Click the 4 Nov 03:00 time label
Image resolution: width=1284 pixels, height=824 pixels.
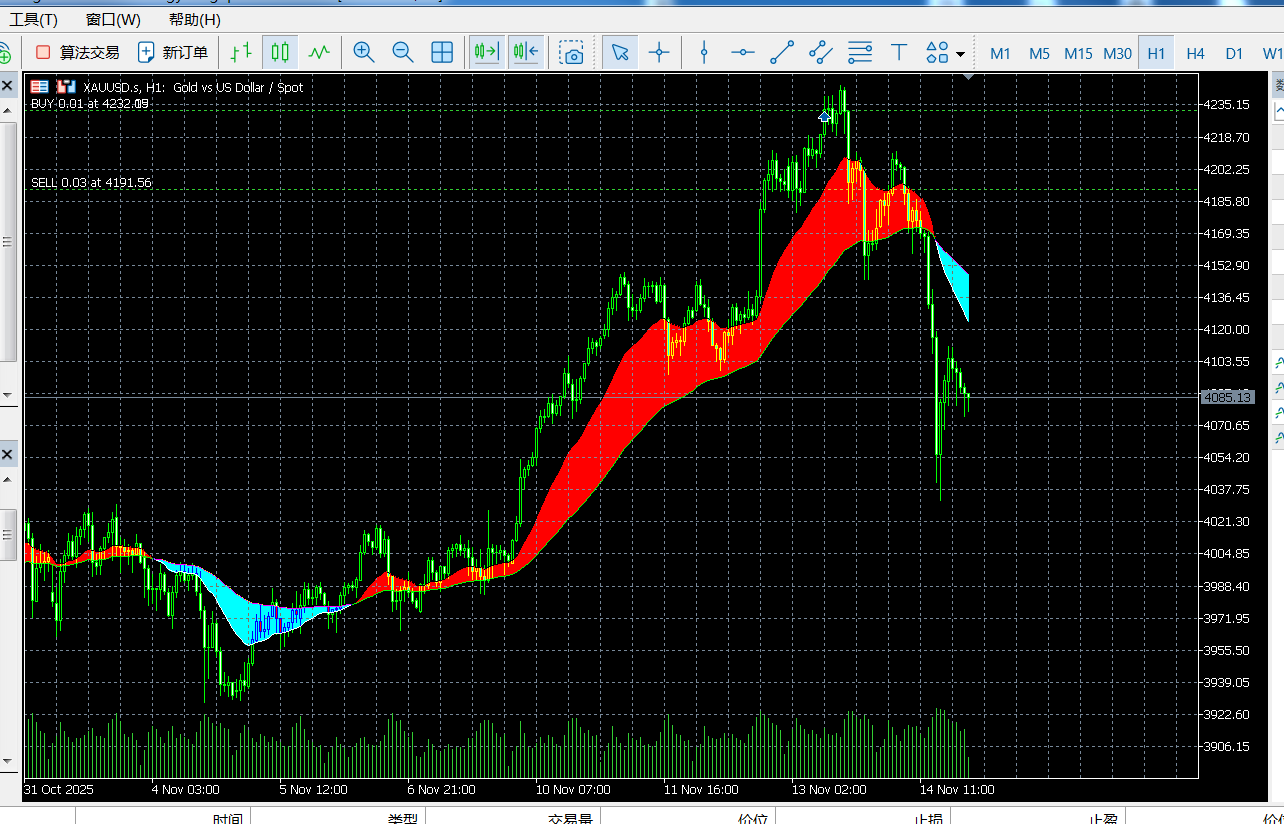(x=186, y=789)
